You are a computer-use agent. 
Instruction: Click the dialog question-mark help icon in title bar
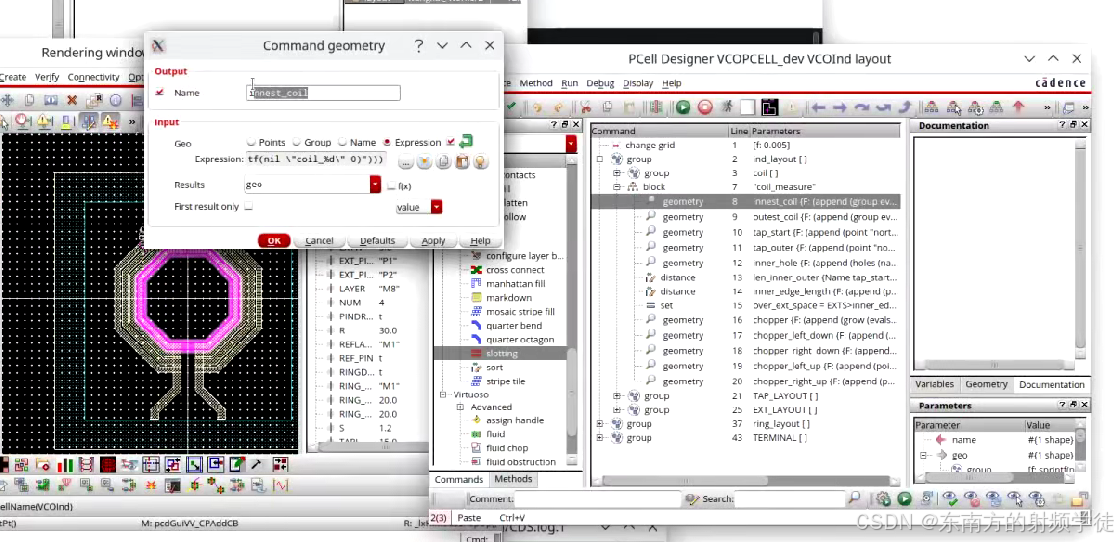419,45
